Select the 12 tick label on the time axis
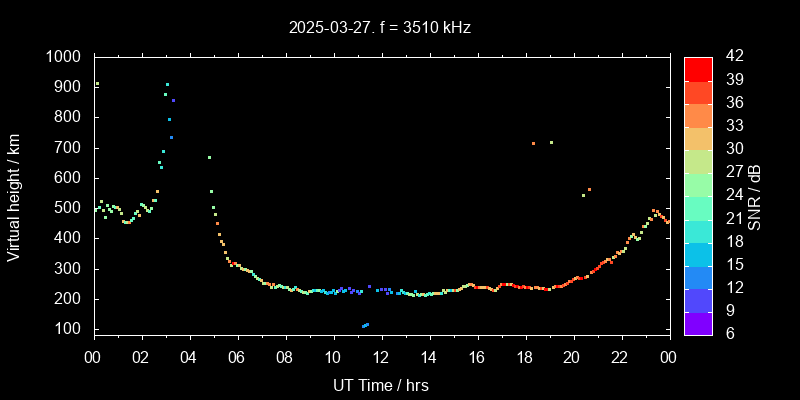This screenshot has height=400, width=800. coord(381,357)
